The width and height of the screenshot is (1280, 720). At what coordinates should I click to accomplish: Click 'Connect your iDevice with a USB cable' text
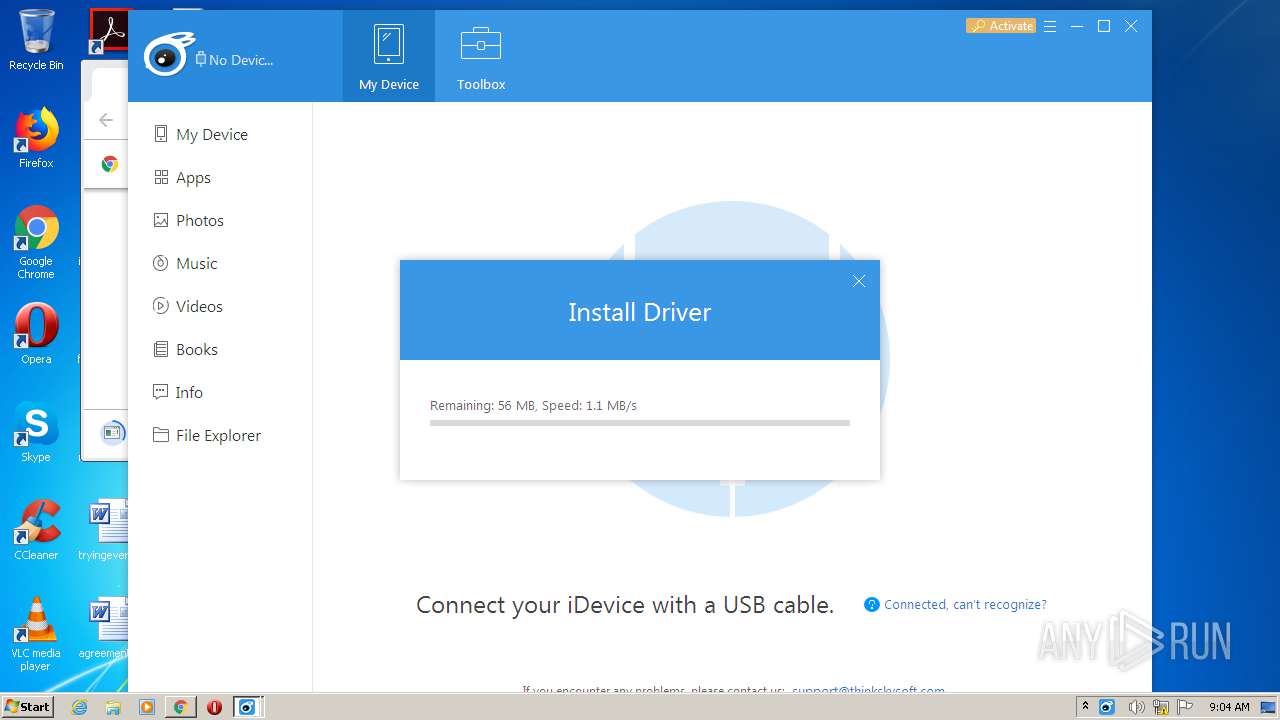pyautogui.click(x=625, y=605)
